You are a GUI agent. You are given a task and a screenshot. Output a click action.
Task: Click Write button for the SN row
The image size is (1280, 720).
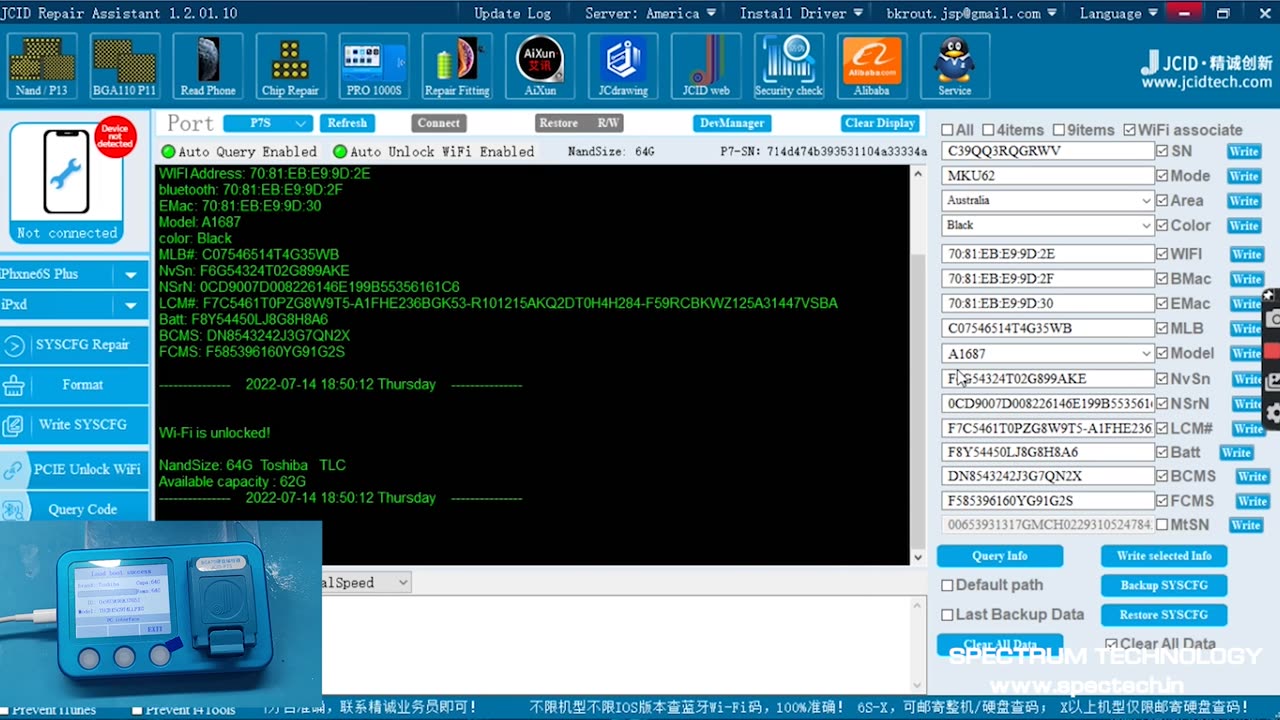(x=1244, y=151)
